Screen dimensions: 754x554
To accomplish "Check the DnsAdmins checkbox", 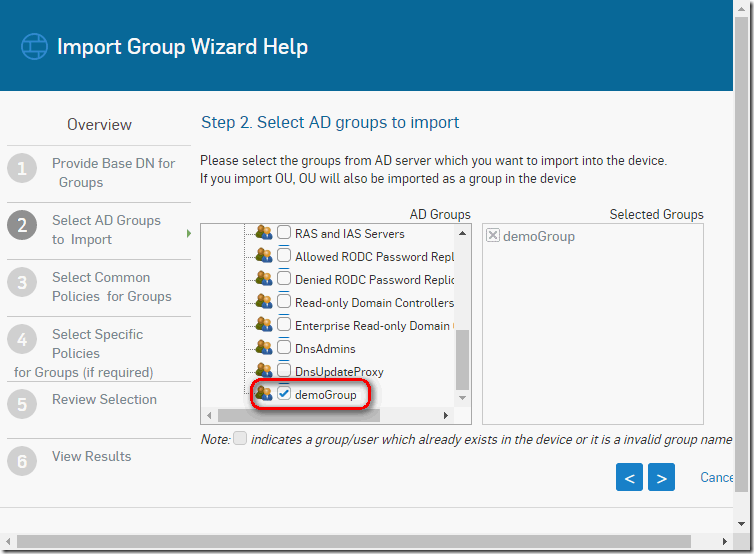I will pyautogui.click(x=284, y=347).
